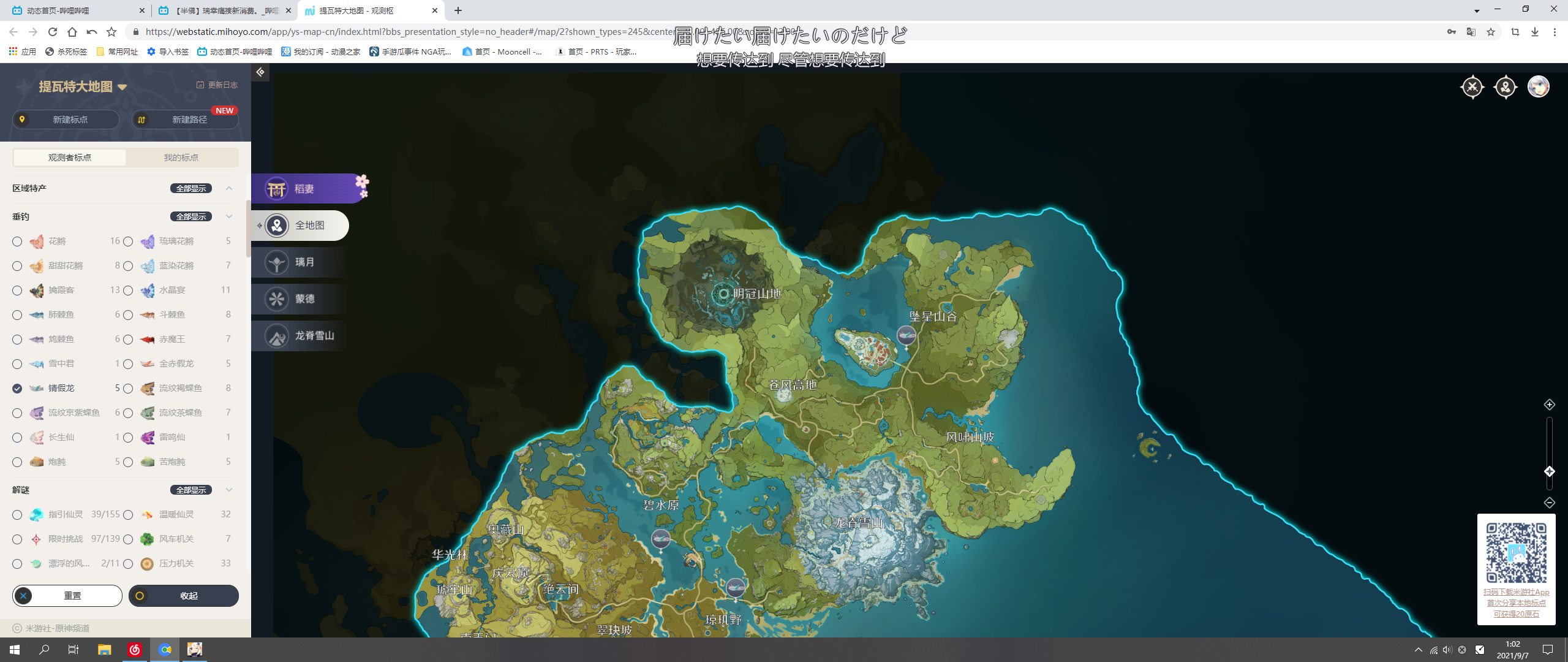Screen dimensions: 1568x662
Task: Collapse the 垂钓 section chevron
Action: (229, 216)
